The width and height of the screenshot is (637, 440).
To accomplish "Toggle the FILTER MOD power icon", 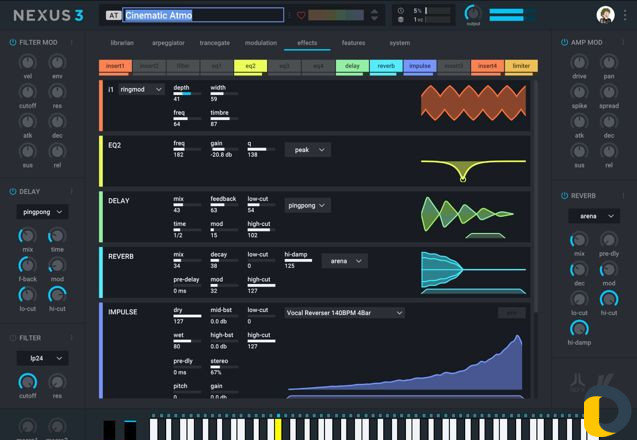I will coord(13,42).
